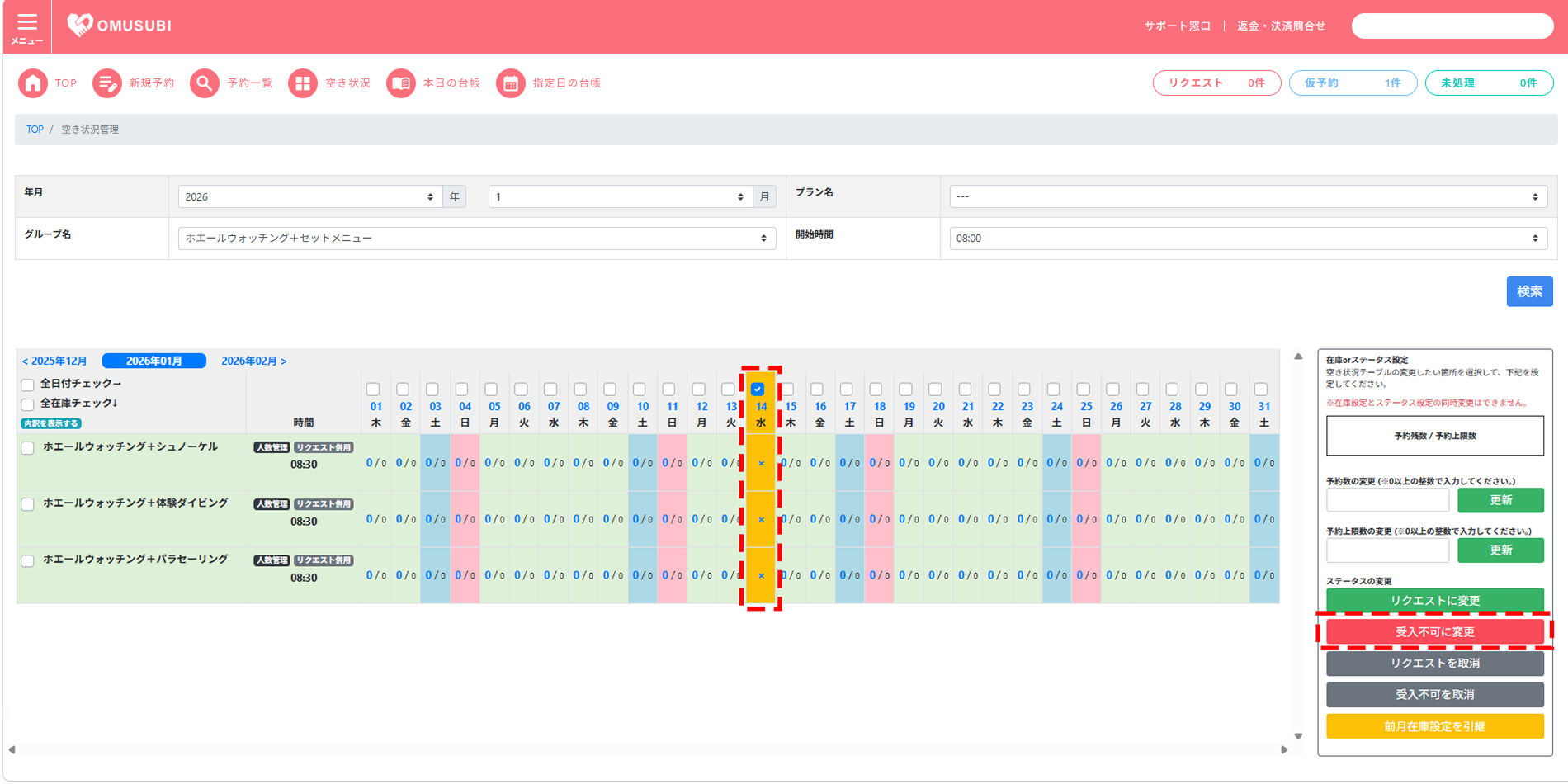This screenshot has height=784, width=1568.
Task: Uncheck the day 14 column checkbox
Action: pos(758,389)
